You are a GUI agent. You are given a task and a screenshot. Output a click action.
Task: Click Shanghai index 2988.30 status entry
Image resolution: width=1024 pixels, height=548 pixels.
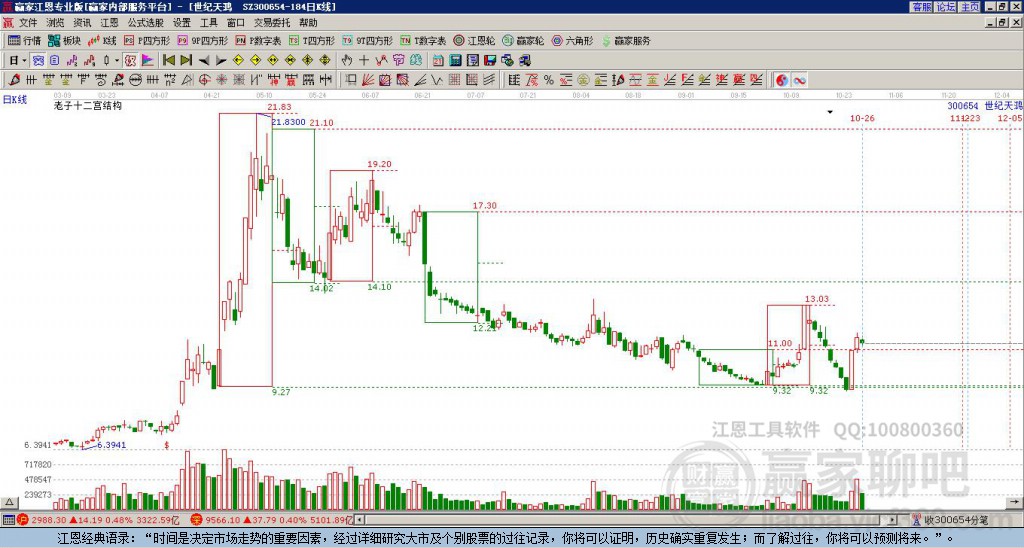[x=97, y=520]
